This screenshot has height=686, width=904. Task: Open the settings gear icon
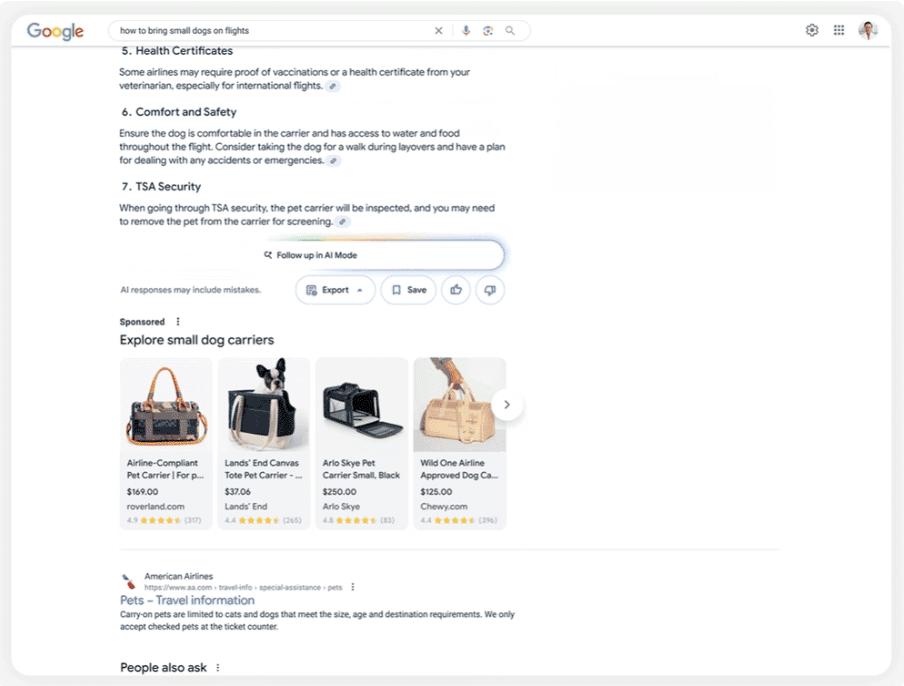(812, 30)
